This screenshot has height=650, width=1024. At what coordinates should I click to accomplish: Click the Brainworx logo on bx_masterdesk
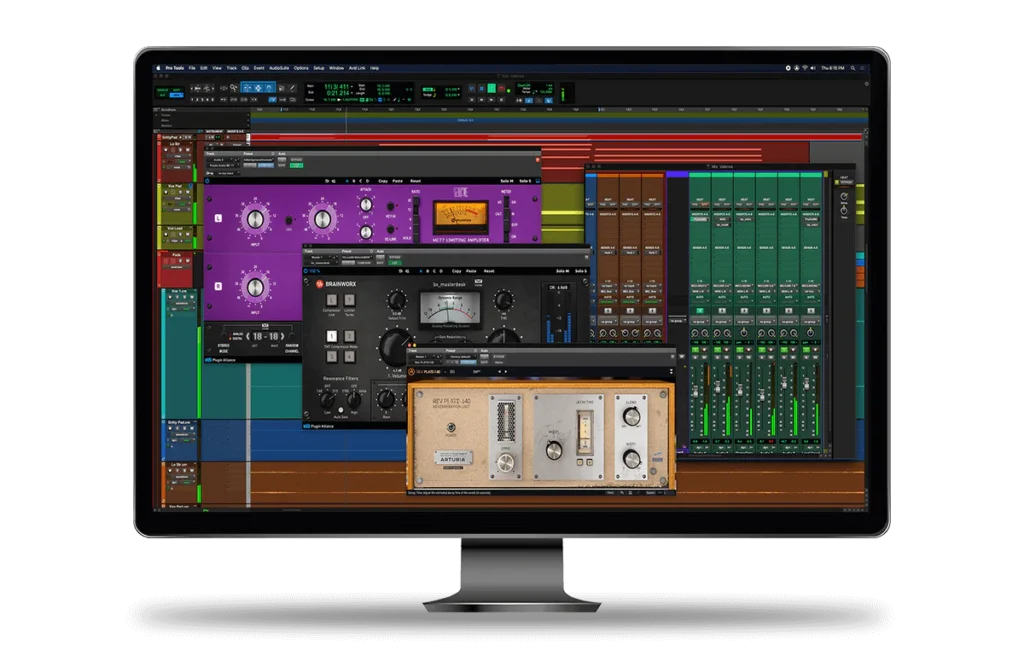click(319, 283)
